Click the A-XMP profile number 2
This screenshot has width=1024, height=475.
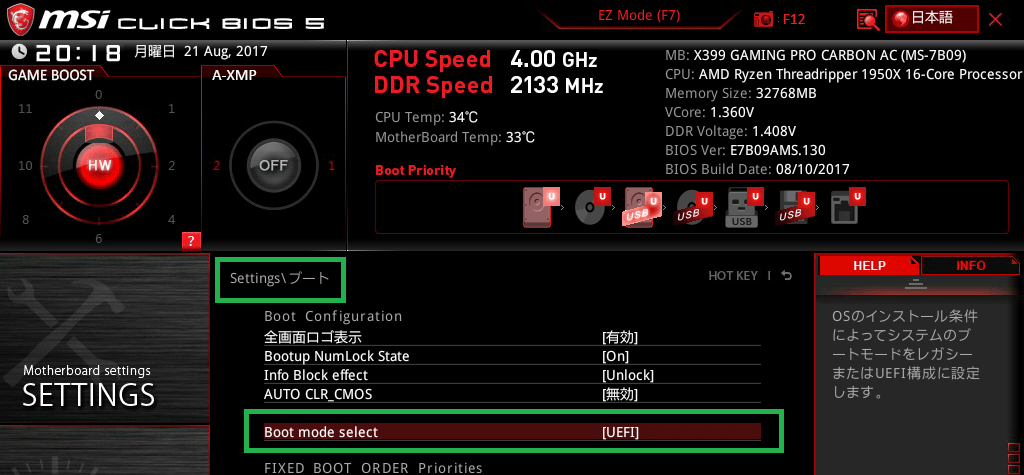coord(217,166)
